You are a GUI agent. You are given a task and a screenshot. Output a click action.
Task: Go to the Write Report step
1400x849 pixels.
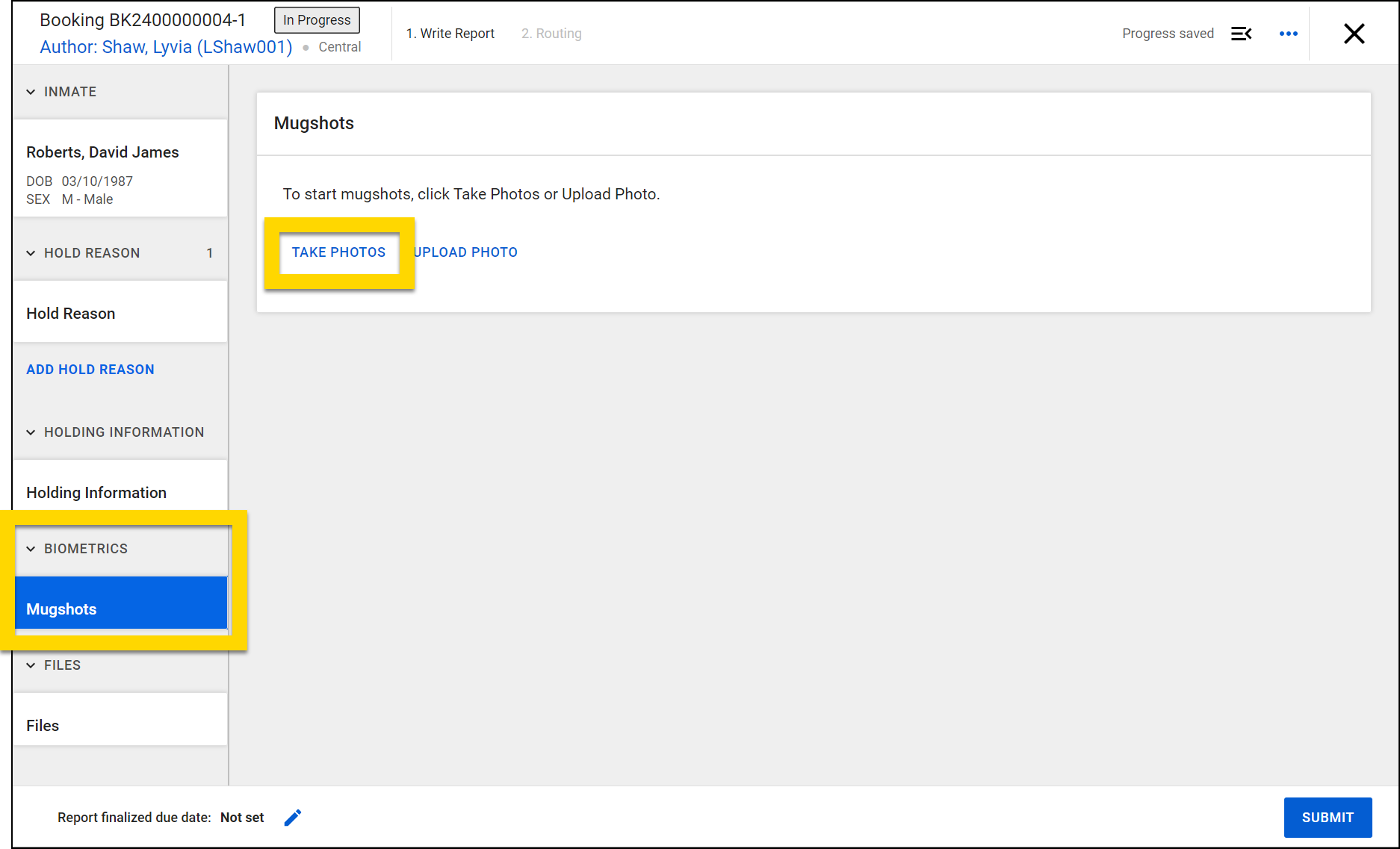tap(450, 34)
